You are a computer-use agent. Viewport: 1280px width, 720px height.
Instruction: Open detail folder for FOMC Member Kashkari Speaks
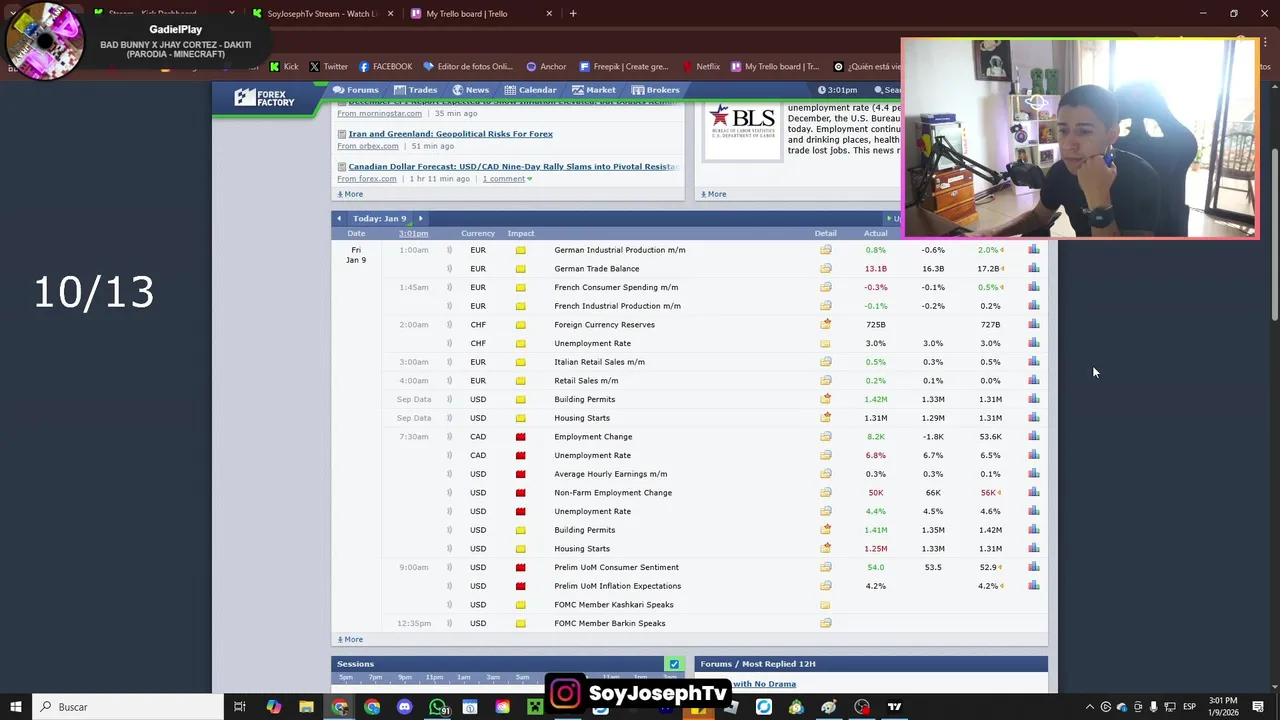(825, 605)
